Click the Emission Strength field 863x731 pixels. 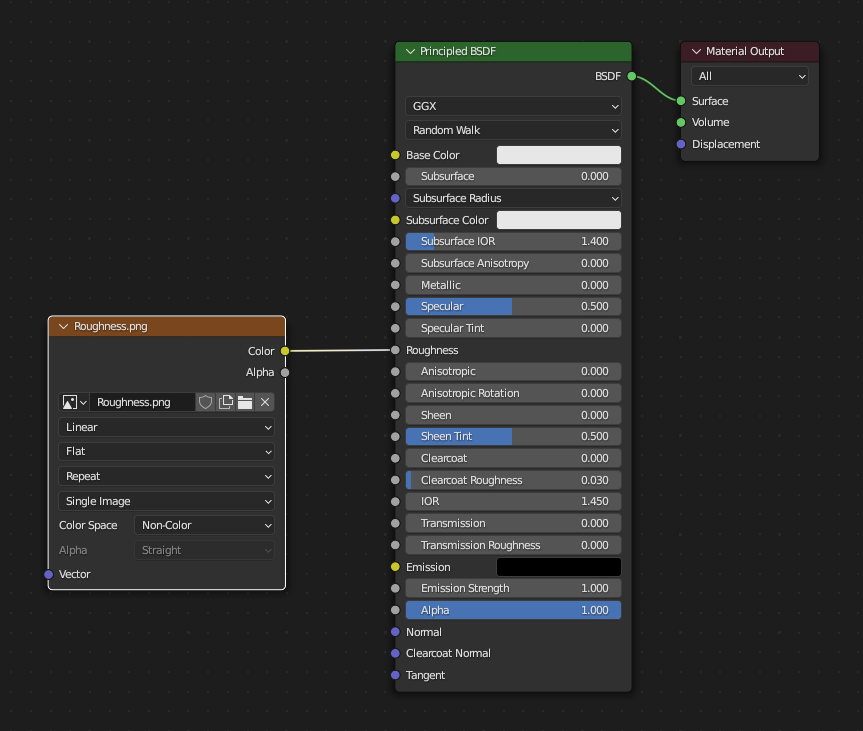513,588
